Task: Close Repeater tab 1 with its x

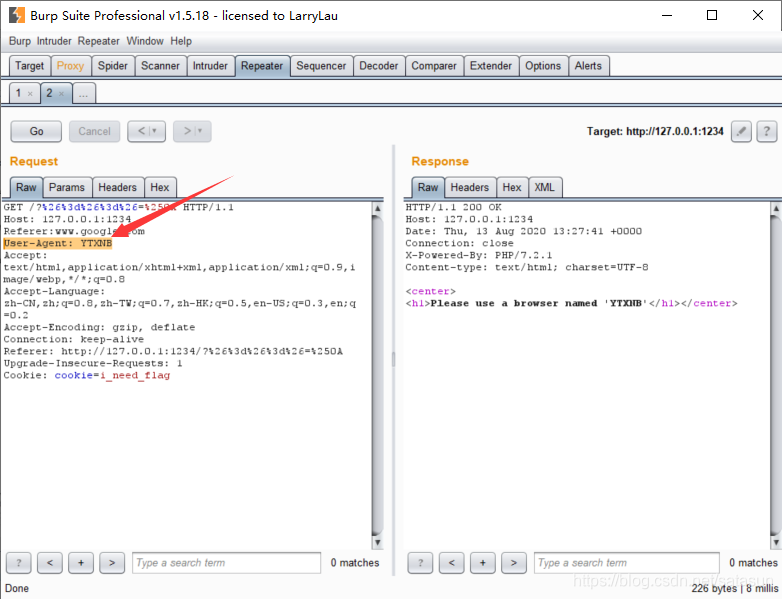Action: [x=30, y=94]
